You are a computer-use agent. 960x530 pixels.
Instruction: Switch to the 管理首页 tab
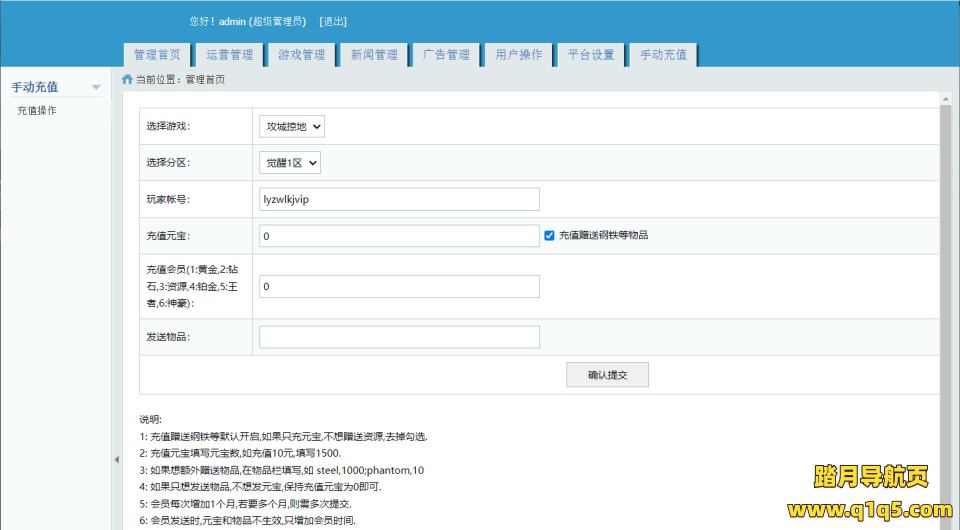tap(157, 55)
